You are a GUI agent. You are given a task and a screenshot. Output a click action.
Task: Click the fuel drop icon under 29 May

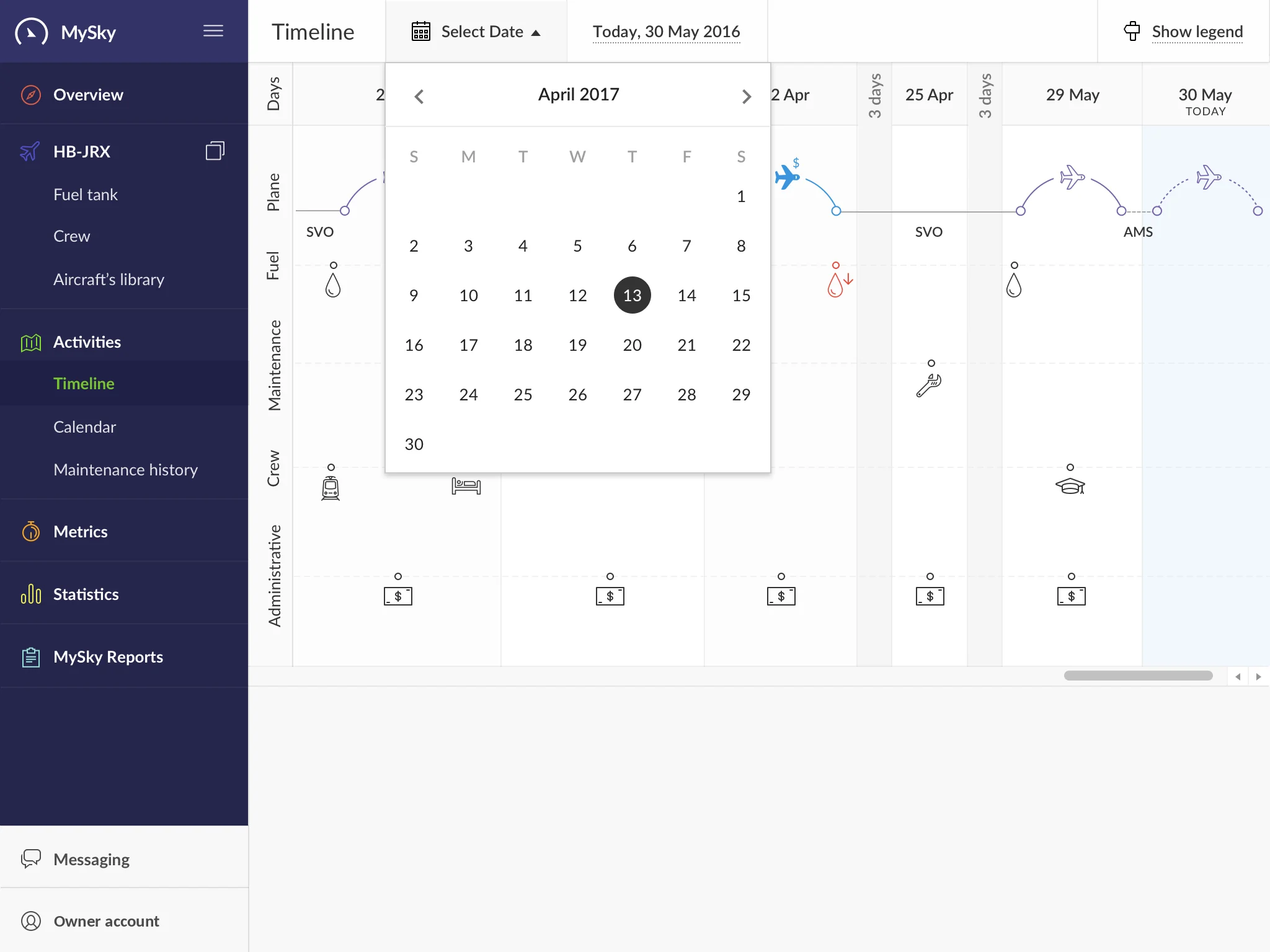1014,285
